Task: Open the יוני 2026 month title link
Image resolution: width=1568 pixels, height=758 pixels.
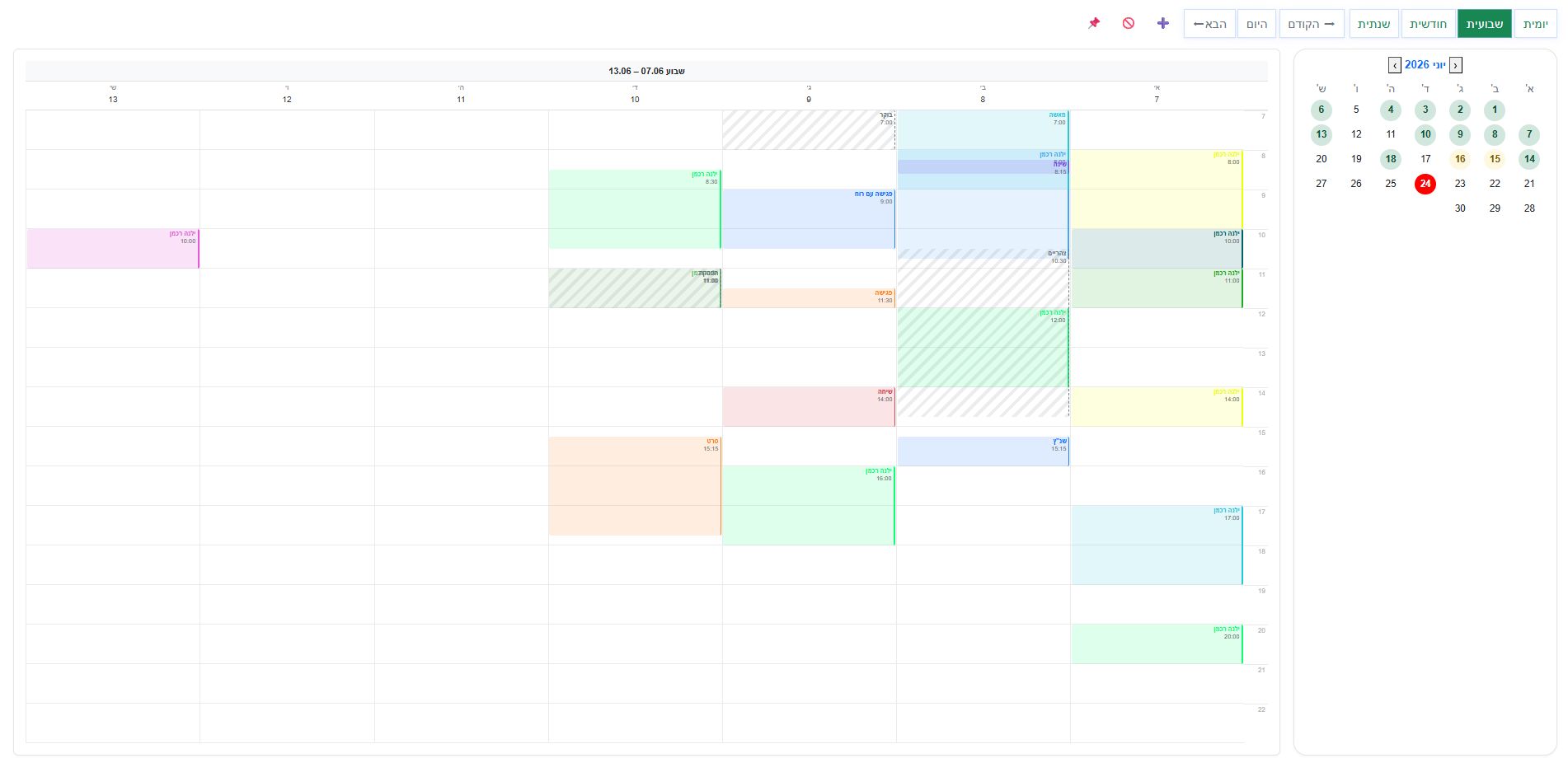Action: click(x=1425, y=65)
